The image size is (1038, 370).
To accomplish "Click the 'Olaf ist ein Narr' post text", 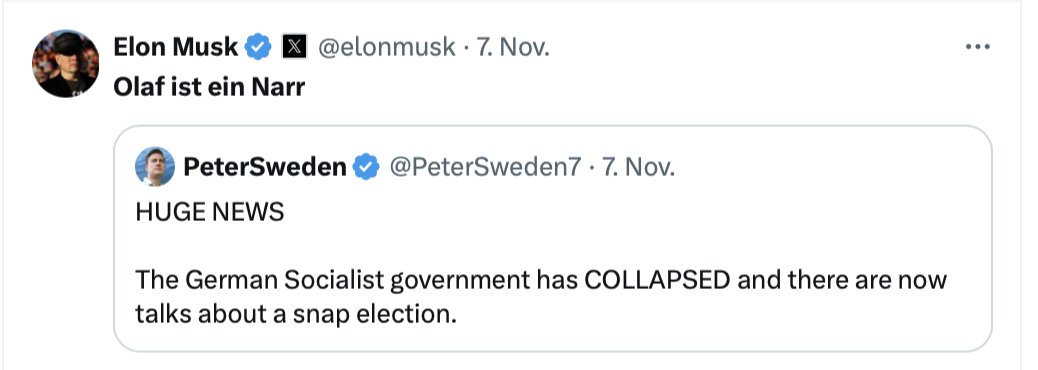I will click(209, 87).
